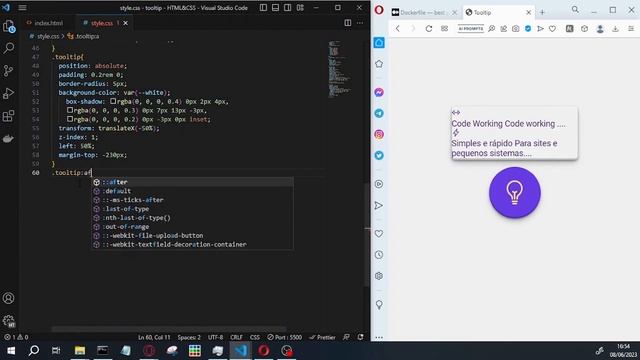Open the color picker for rgba(0, 0, 0, 0.2)
The image size is (640, 360).
(70, 119)
